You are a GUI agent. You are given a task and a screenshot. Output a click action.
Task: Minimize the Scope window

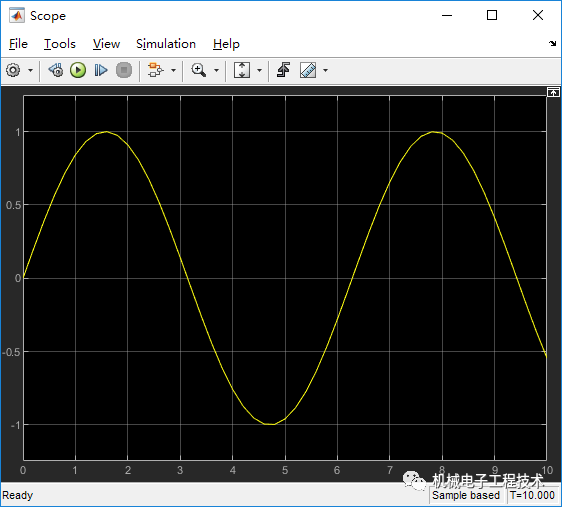pos(447,15)
